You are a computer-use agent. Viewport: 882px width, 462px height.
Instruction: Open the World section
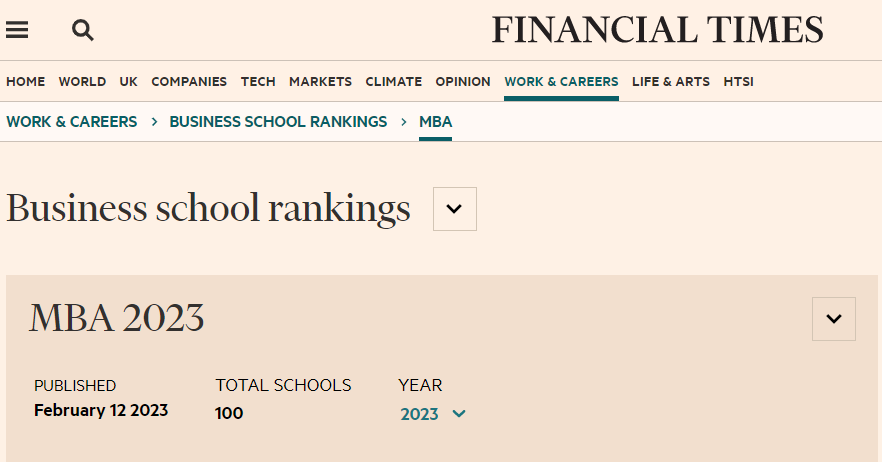(x=82, y=82)
